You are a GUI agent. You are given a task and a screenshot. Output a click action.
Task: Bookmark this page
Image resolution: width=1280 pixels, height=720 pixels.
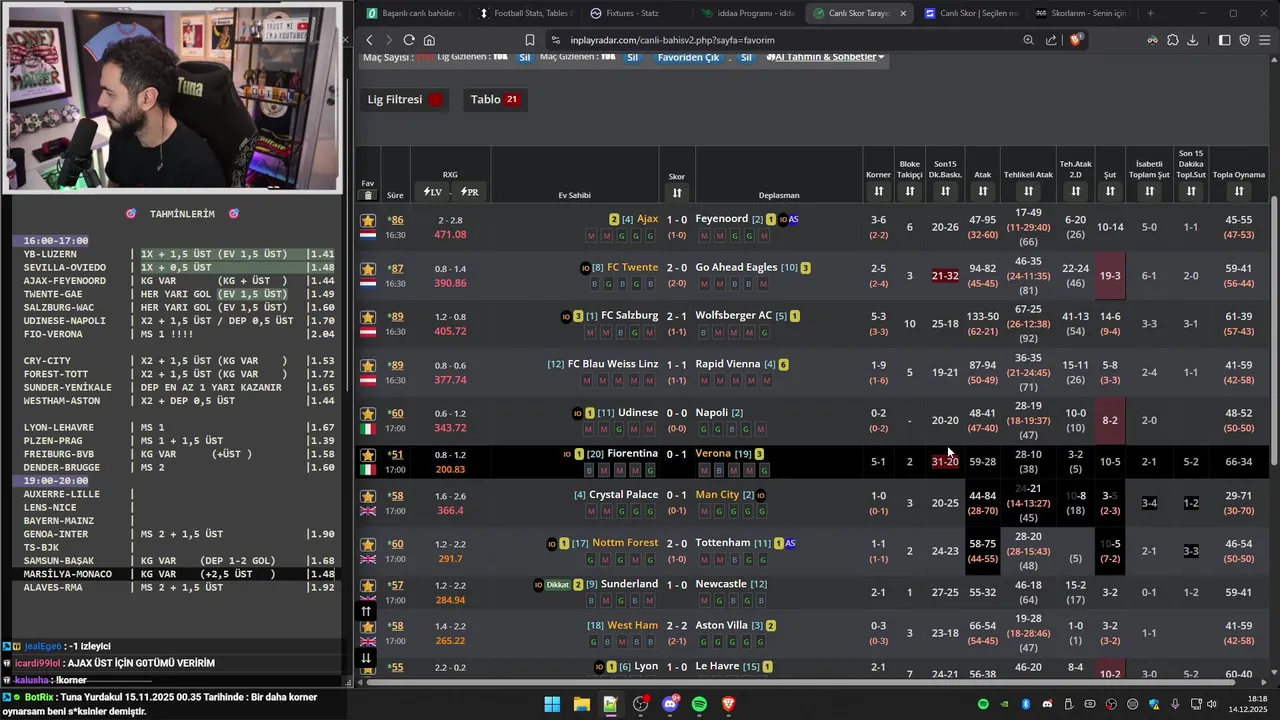530,40
